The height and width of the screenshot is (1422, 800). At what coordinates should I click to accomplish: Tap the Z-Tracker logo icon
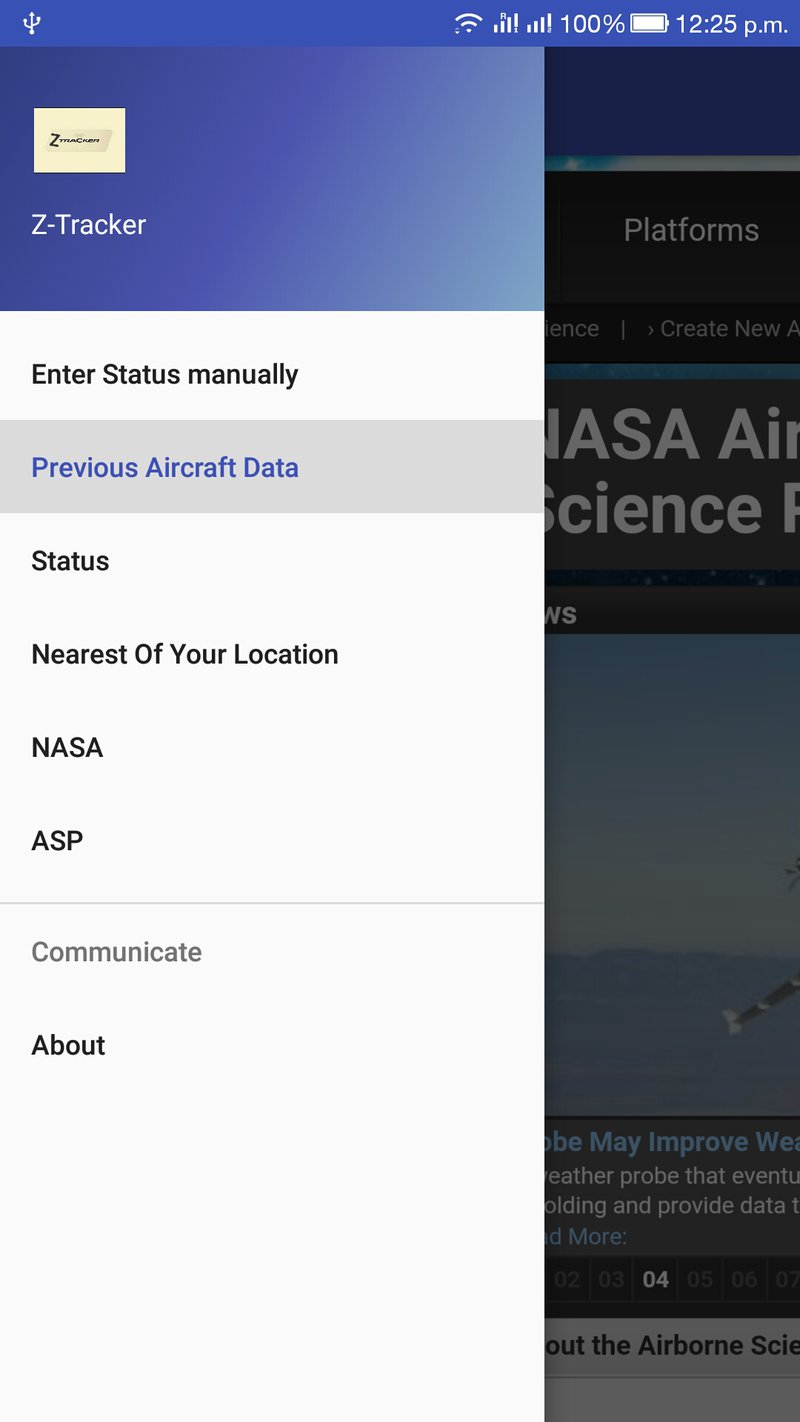click(x=79, y=140)
